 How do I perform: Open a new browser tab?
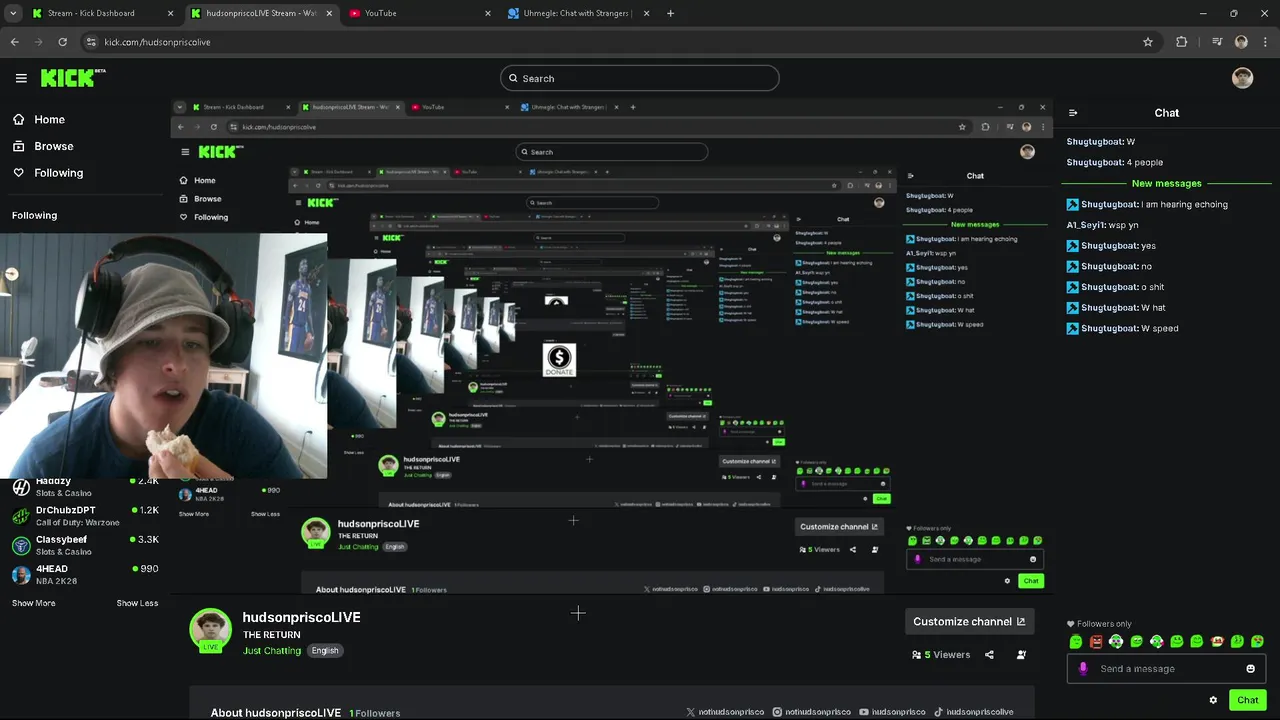(x=670, y=13)
